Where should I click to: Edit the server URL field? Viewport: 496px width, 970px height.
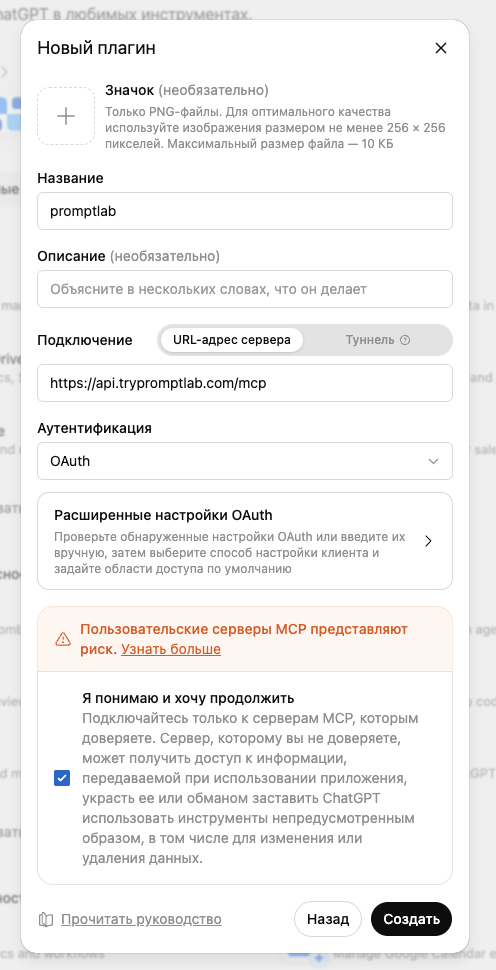[245, 383]
